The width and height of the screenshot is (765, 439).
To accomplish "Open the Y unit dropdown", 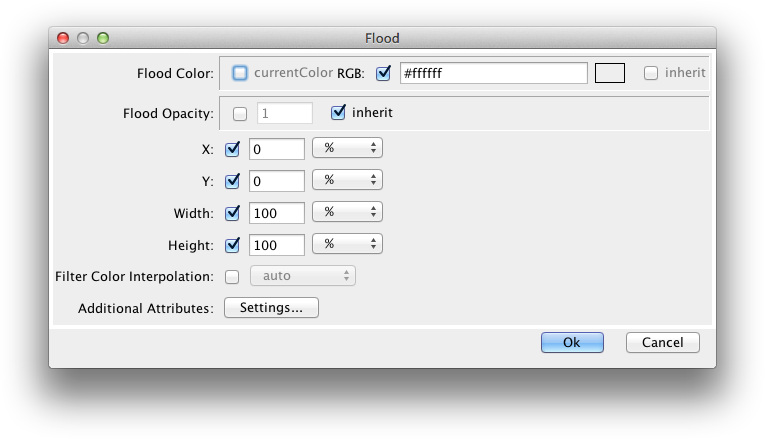I will (348, 181).
